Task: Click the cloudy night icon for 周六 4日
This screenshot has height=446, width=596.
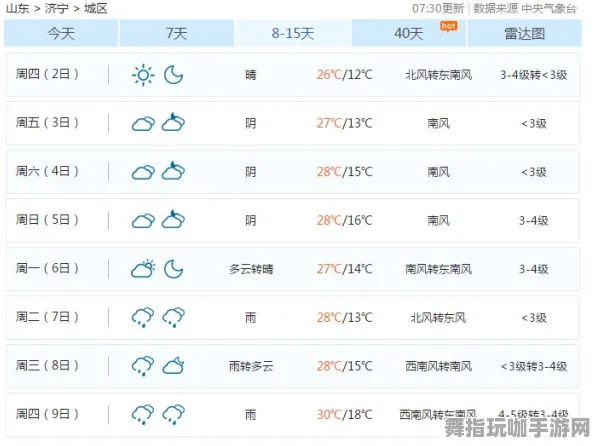Action: (x=173, y=171)
